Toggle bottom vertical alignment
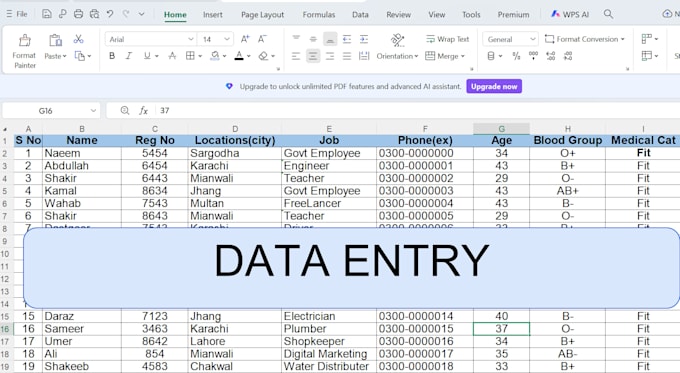 330,39
